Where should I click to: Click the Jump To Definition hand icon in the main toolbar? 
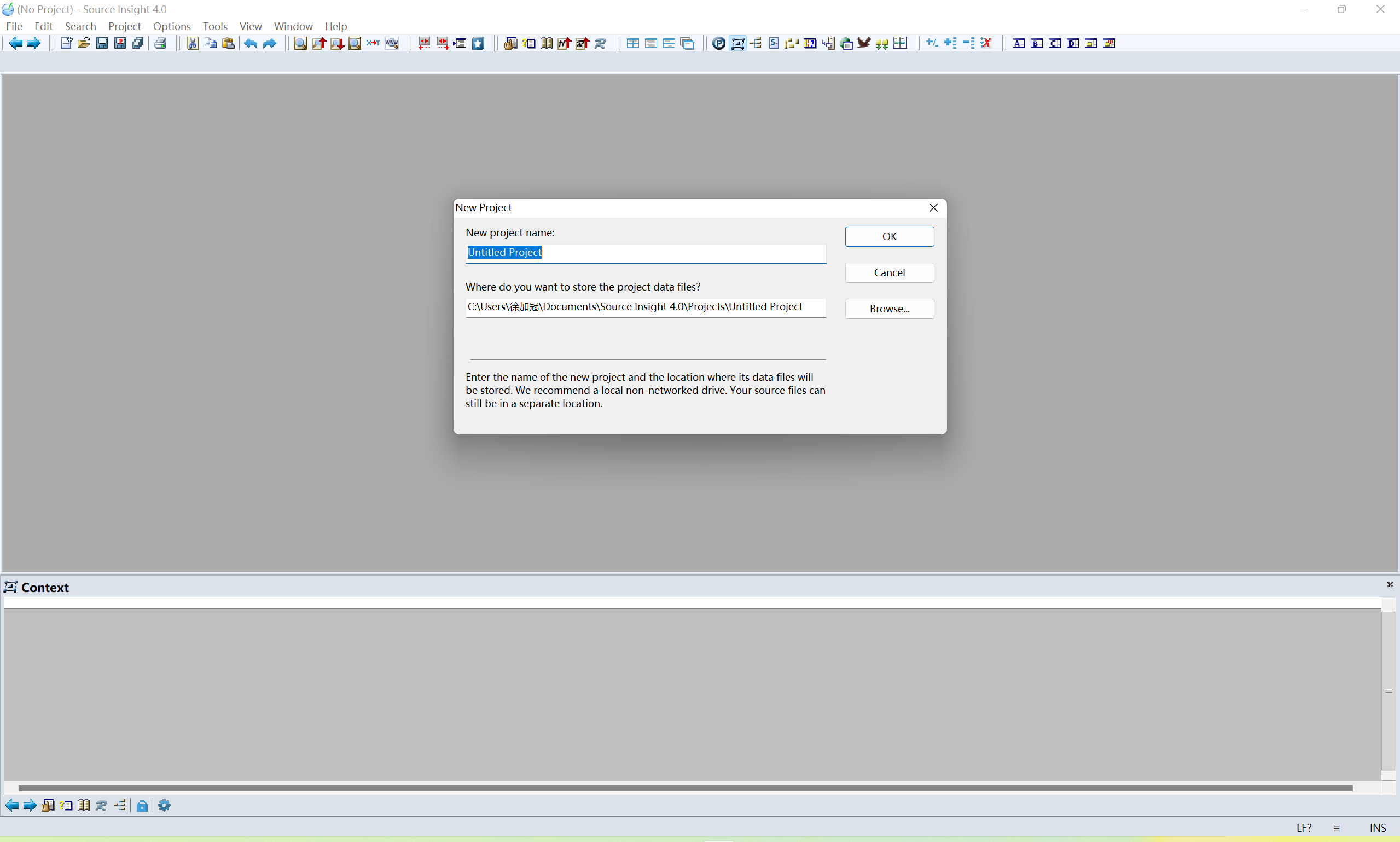[510, 43]
